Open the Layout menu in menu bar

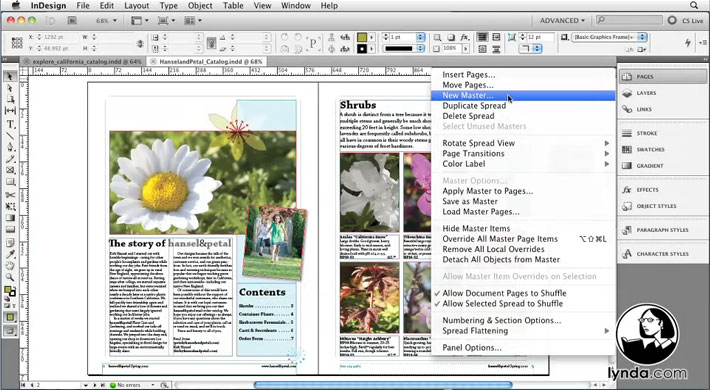pyautogui.click(x=136, y=6)
